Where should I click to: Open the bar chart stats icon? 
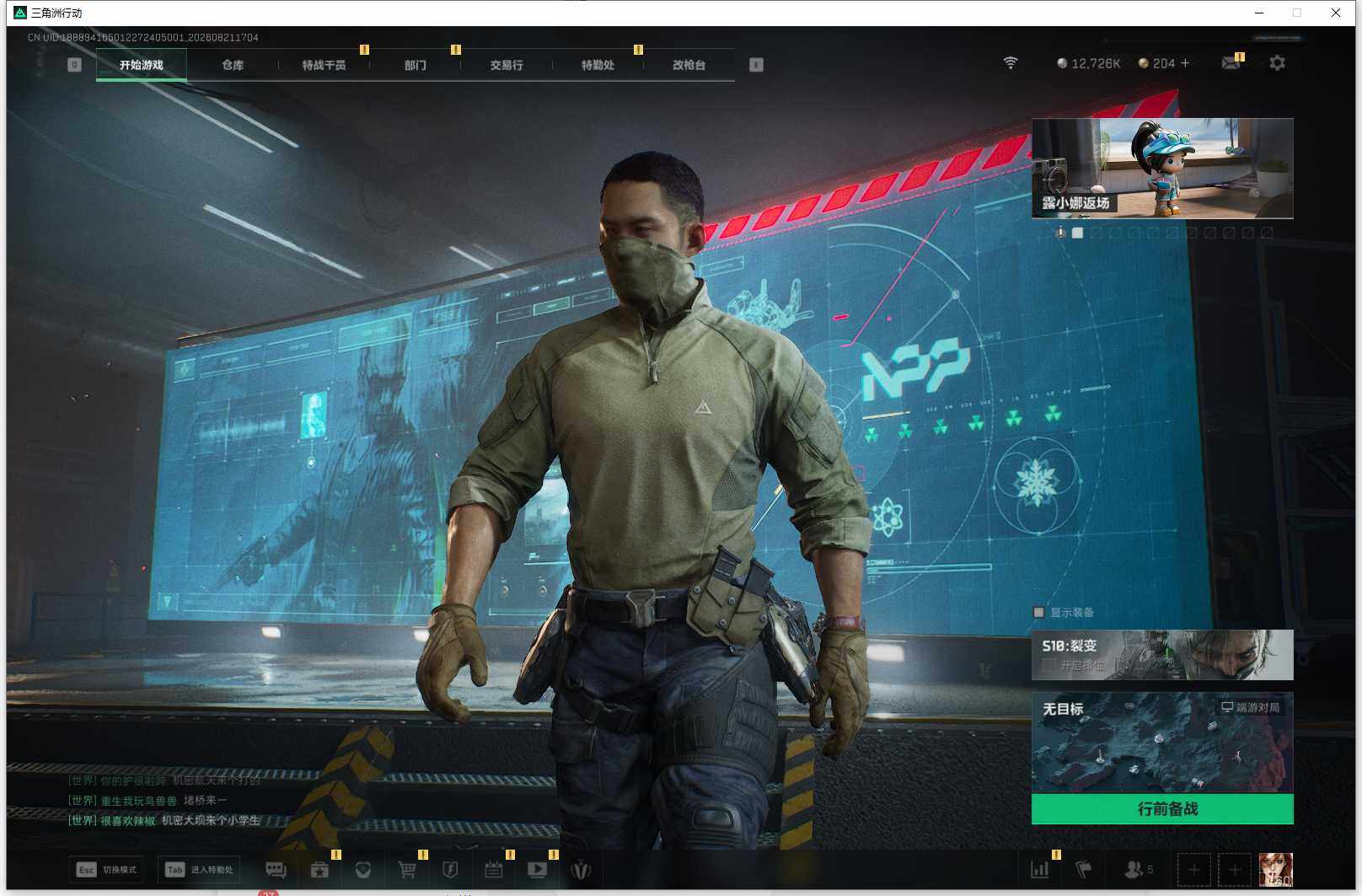point(1040,869)
